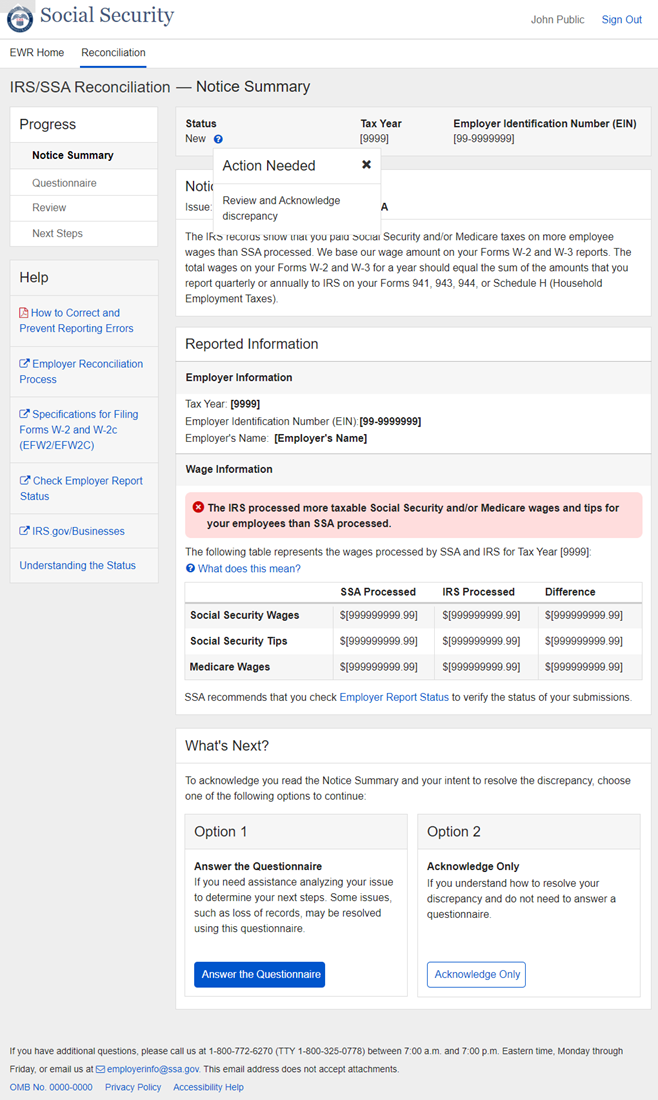Click Sign Out in the header
658x1100 pixels.
[621, 20]
